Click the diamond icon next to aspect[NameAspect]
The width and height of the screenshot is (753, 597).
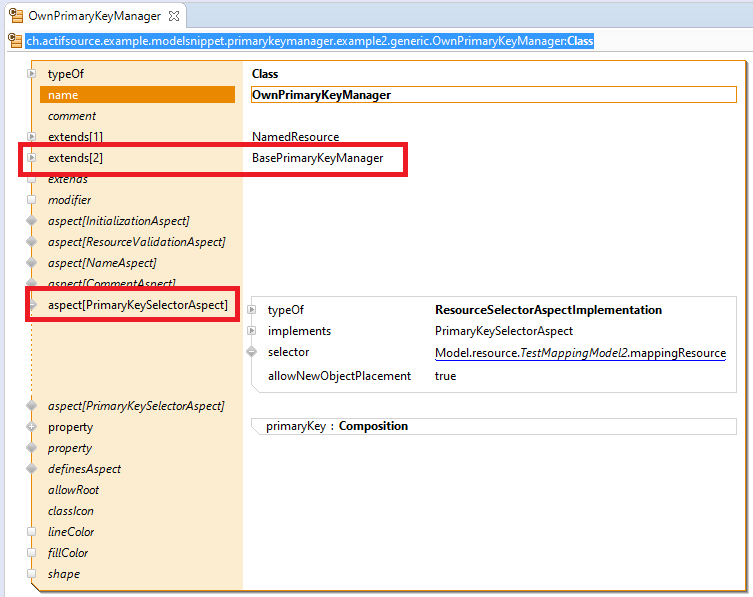click(32, 263)
